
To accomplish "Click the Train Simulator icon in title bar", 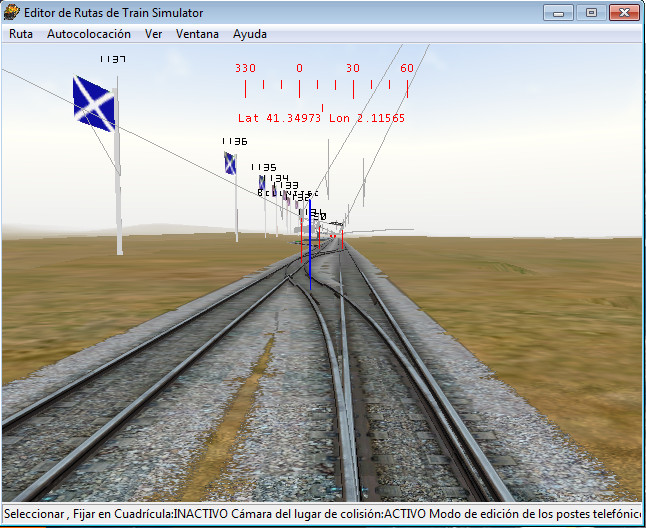I will tap(12, 13).
